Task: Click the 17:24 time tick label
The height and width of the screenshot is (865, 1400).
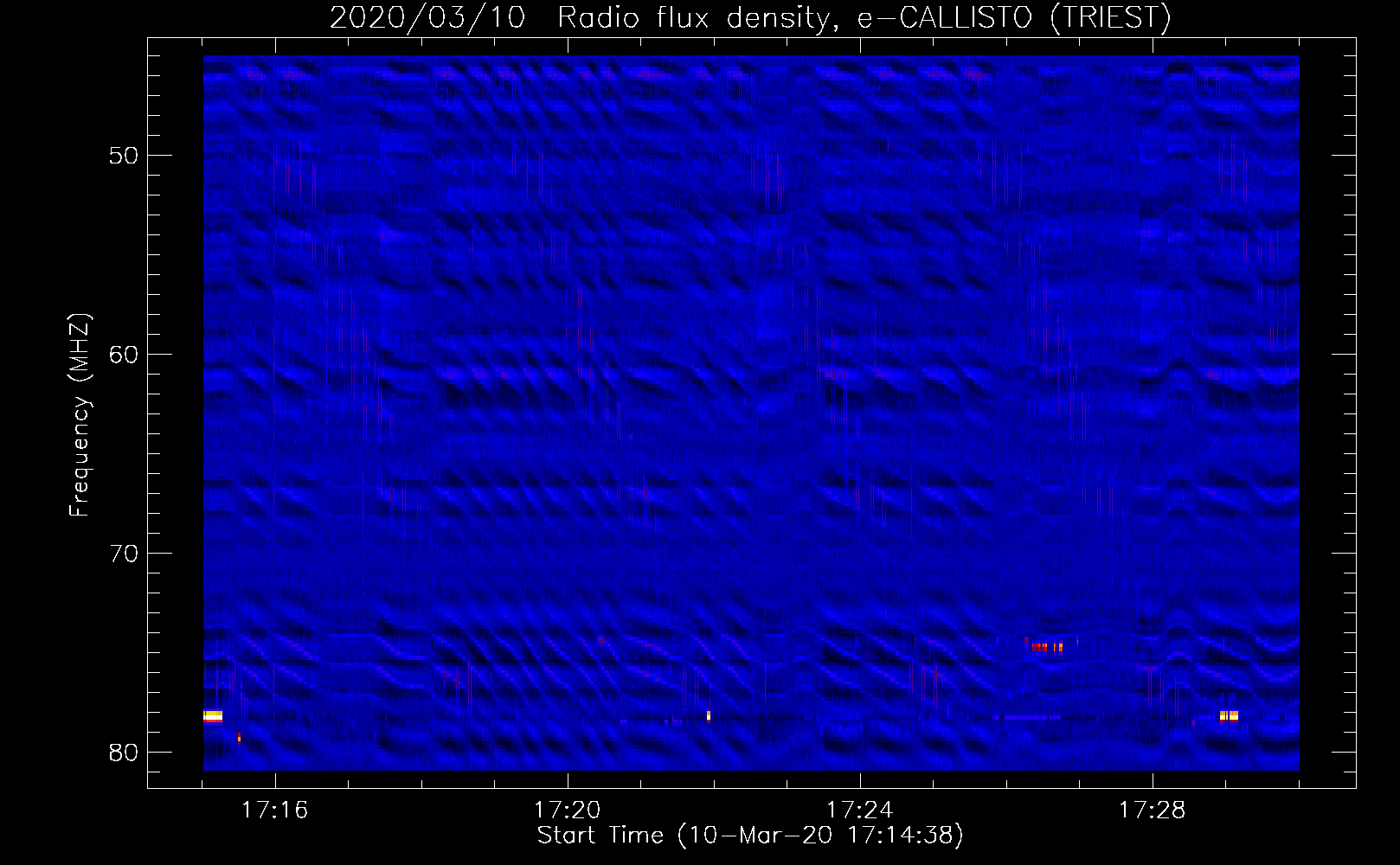Action: (859, 811)
